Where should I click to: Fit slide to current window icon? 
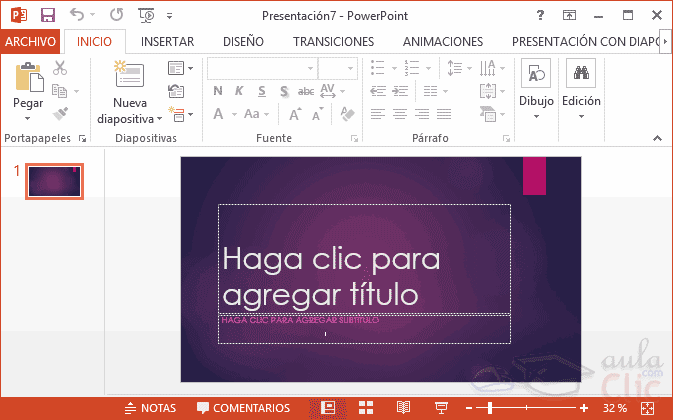point(649,408)
